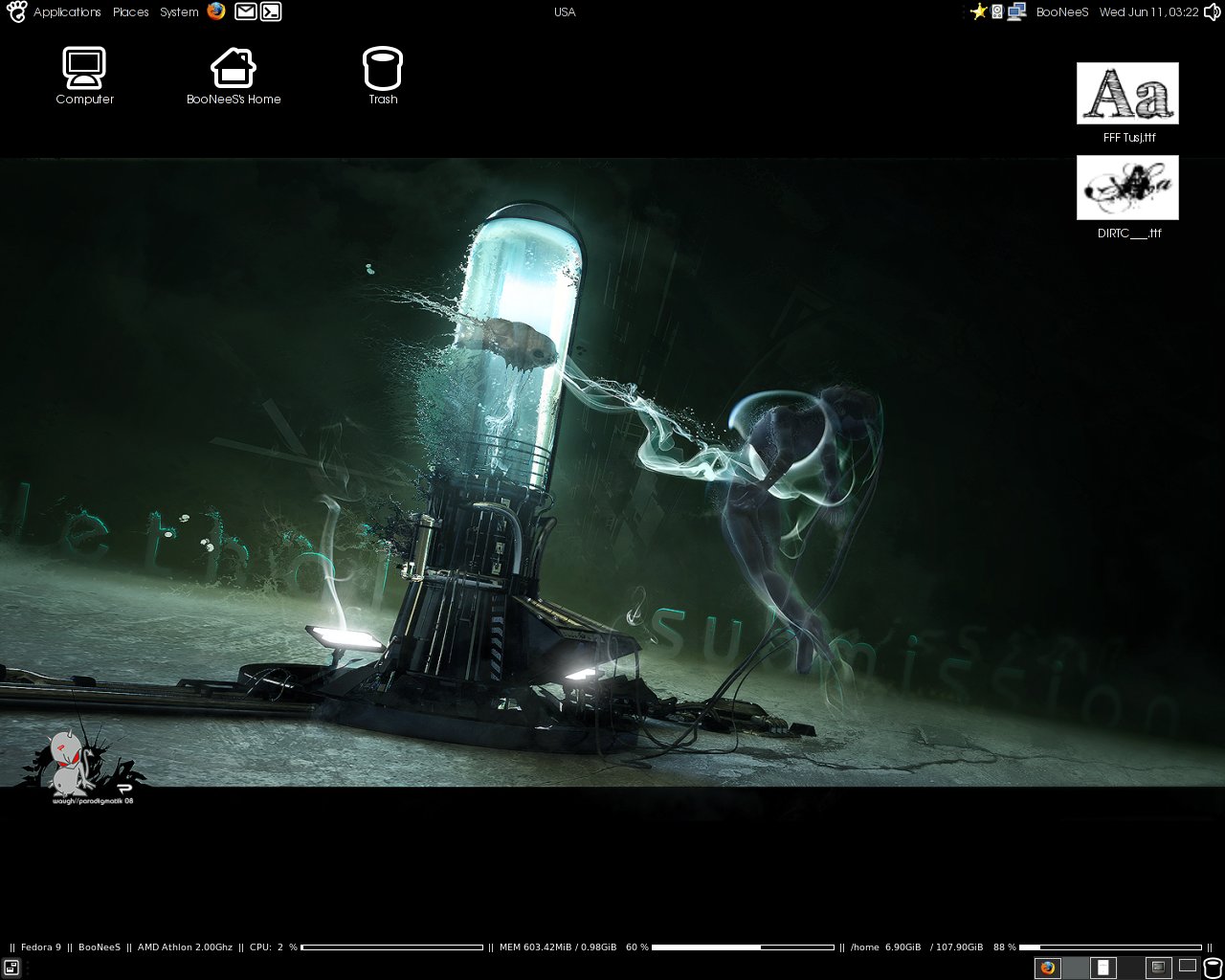This screenshot has width=1225, height=980.
Task: Click the GNOME foot logo icon
Action: pos(16,11)
